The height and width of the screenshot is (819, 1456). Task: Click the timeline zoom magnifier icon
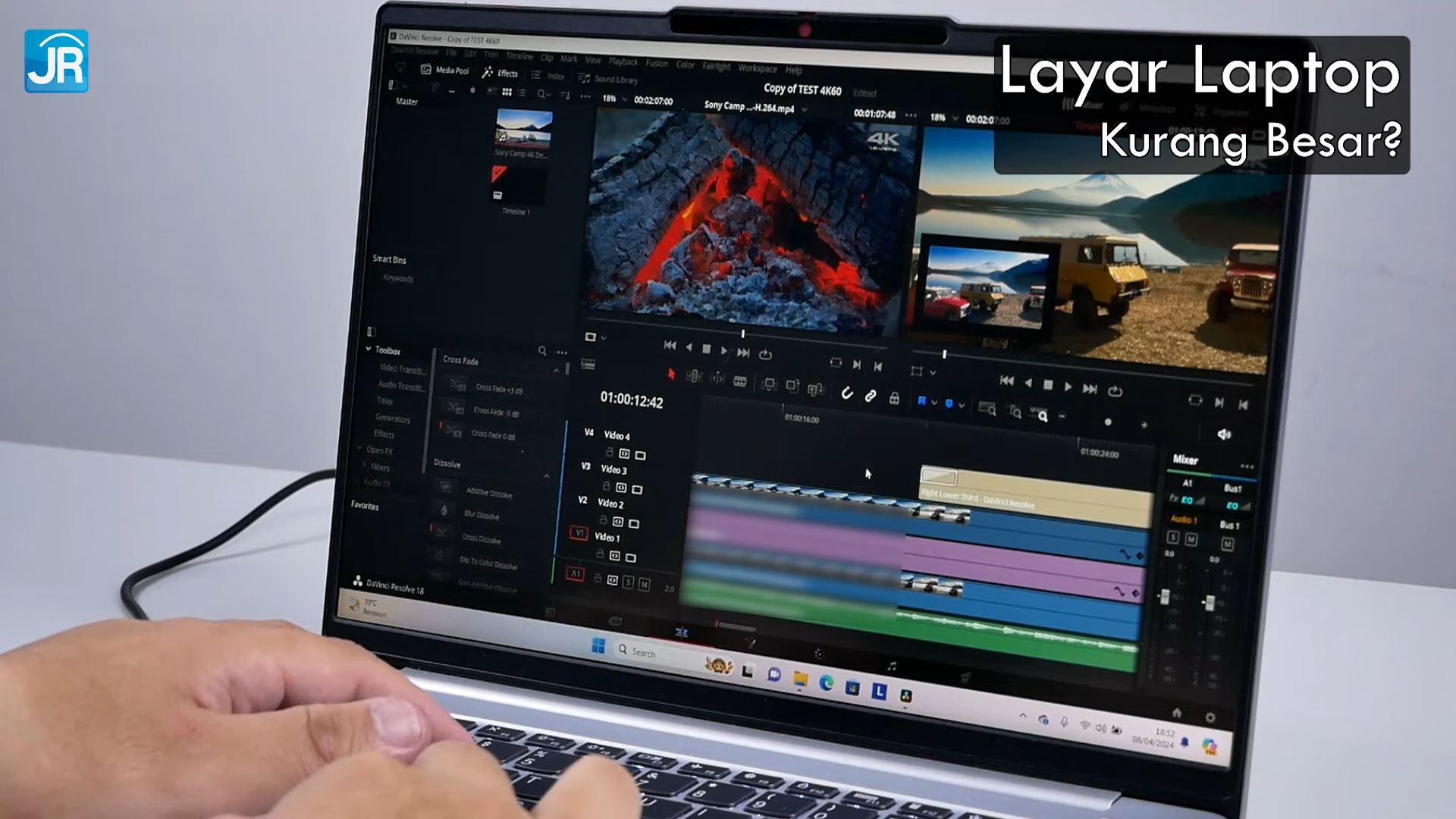pyautogui.click(x=1043, y=416)
